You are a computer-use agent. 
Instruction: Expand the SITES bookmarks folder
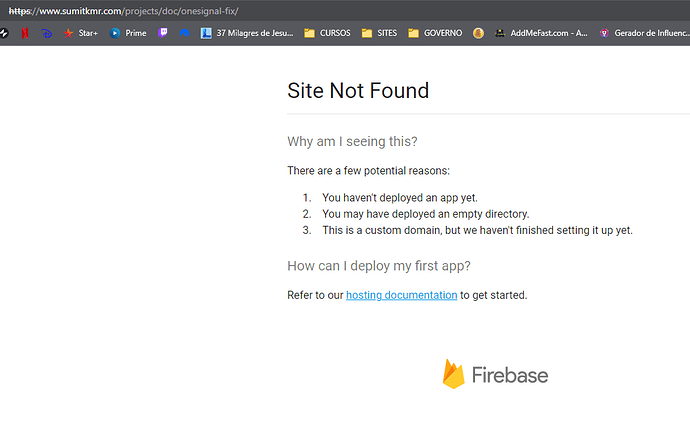379,33
